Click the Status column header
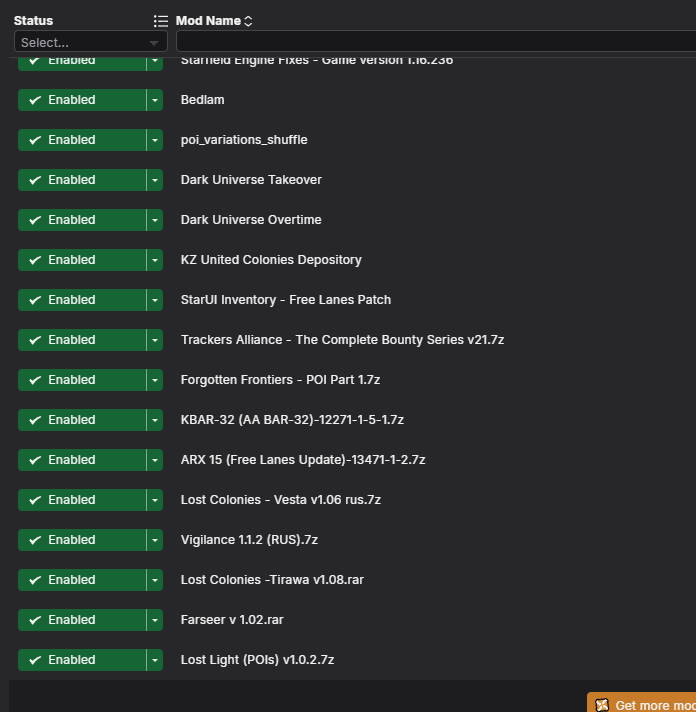Screen dimensions: 696x712 coord(33,21)
